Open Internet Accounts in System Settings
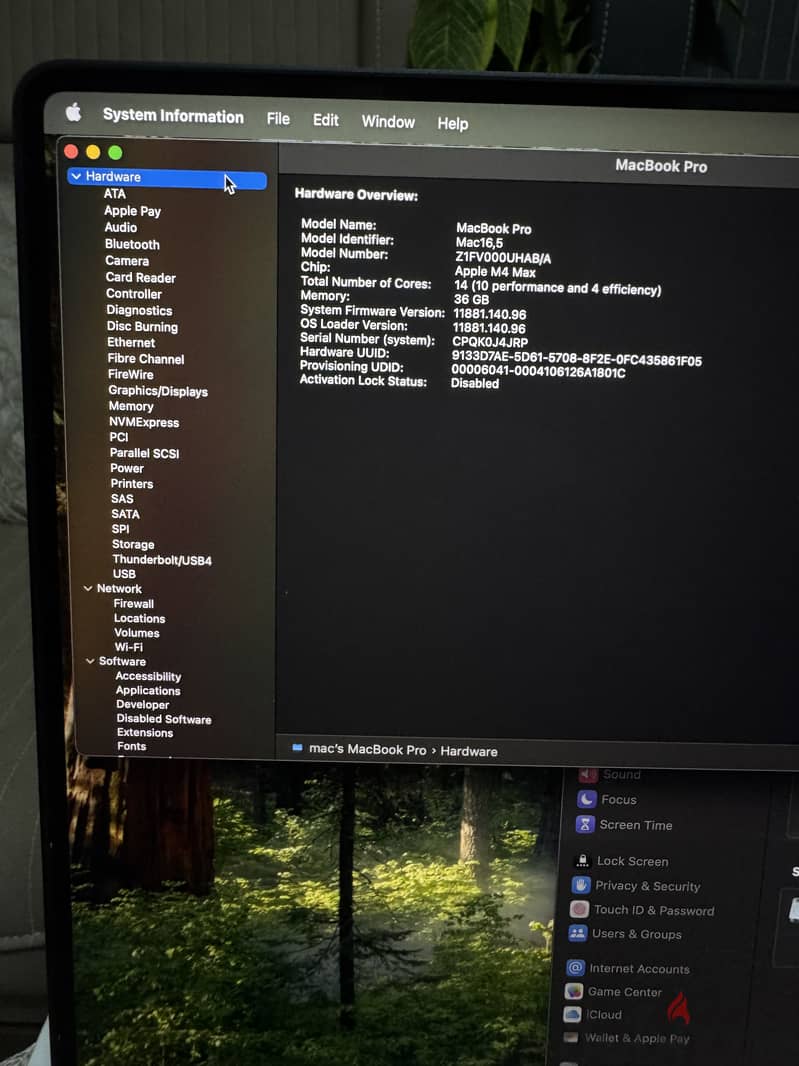799x1066 pixels. click(x=628, y=969)
